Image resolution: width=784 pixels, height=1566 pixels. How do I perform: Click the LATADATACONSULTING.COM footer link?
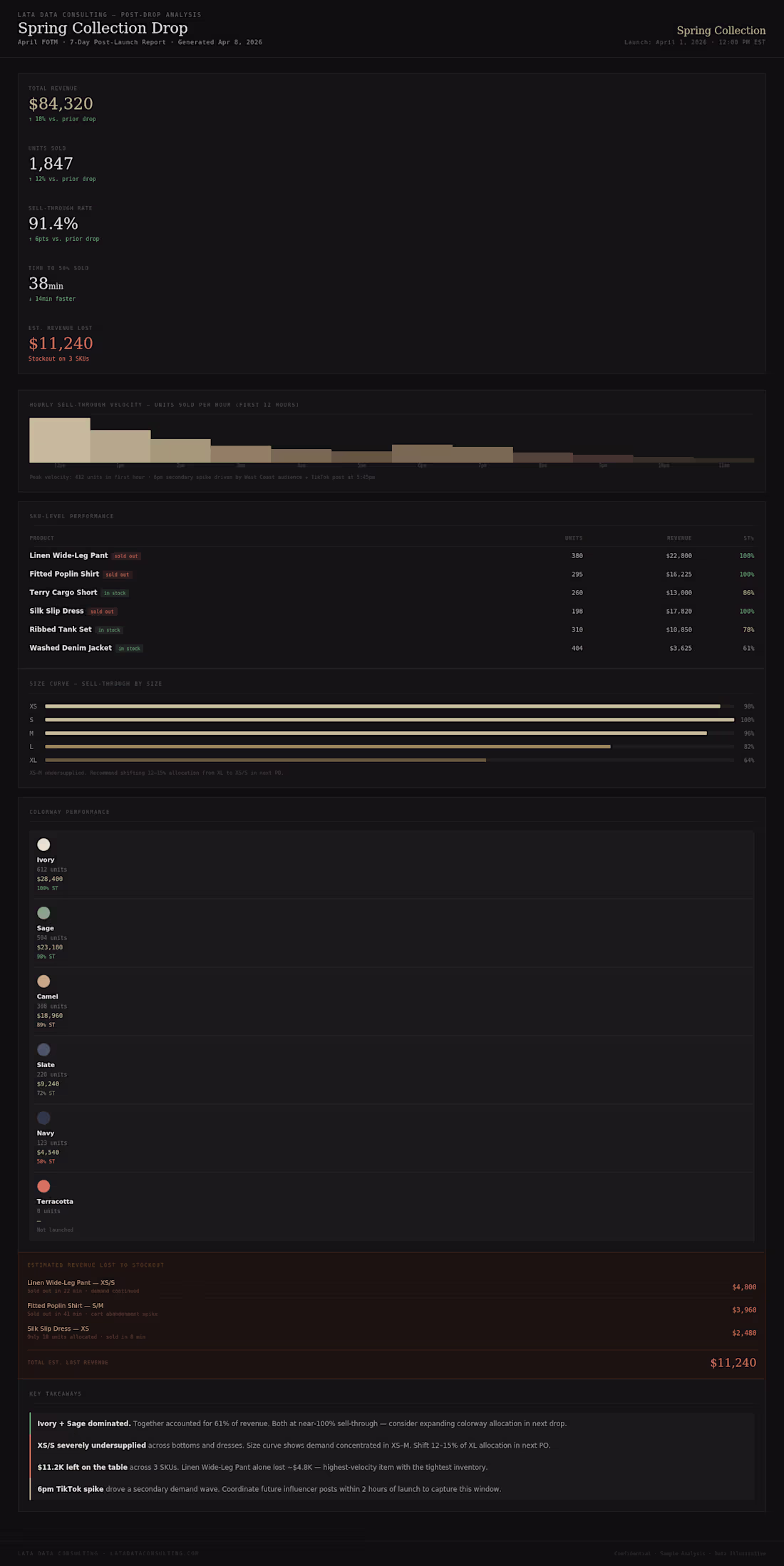click(x=154, y=1553)
